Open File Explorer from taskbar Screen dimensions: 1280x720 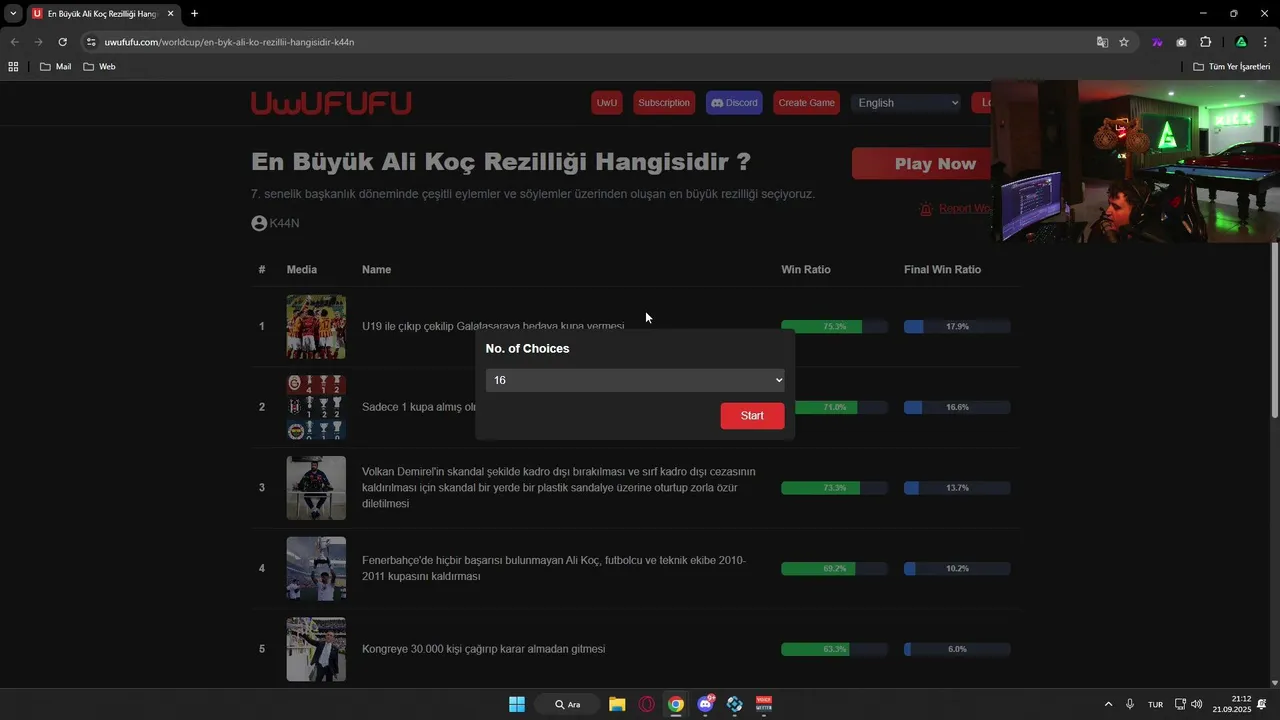click(x=617, y=704)
